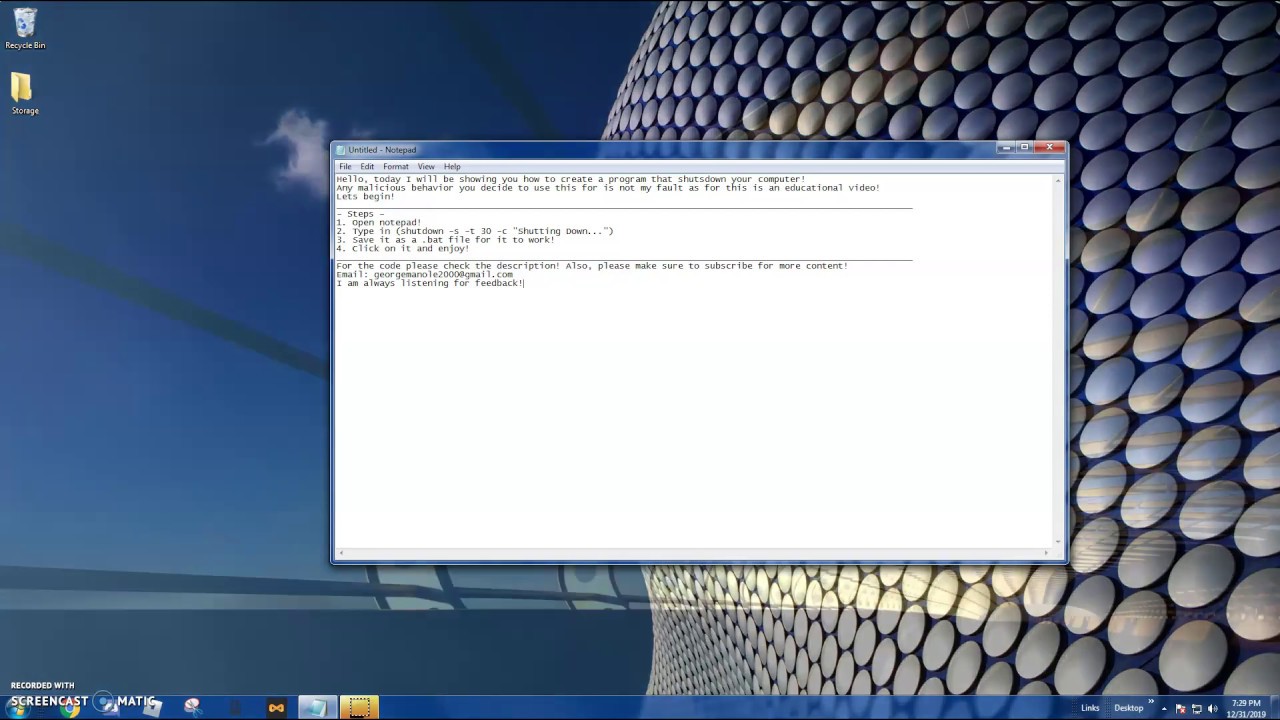The image size is (1280, 720).
Task: Click the text "4. Click on it and enjoy!"
Action: point(403,249)
